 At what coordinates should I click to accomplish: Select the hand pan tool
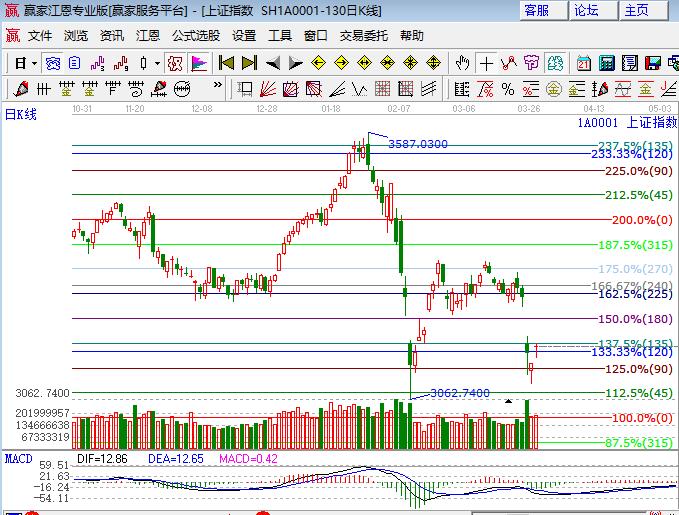click(x=462, y=63)
